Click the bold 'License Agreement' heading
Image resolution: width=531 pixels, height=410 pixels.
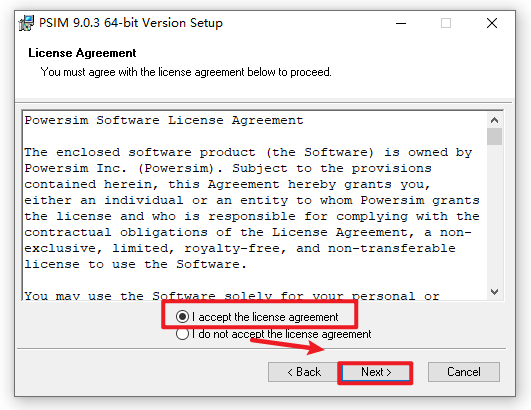click(x=82, y=53)
